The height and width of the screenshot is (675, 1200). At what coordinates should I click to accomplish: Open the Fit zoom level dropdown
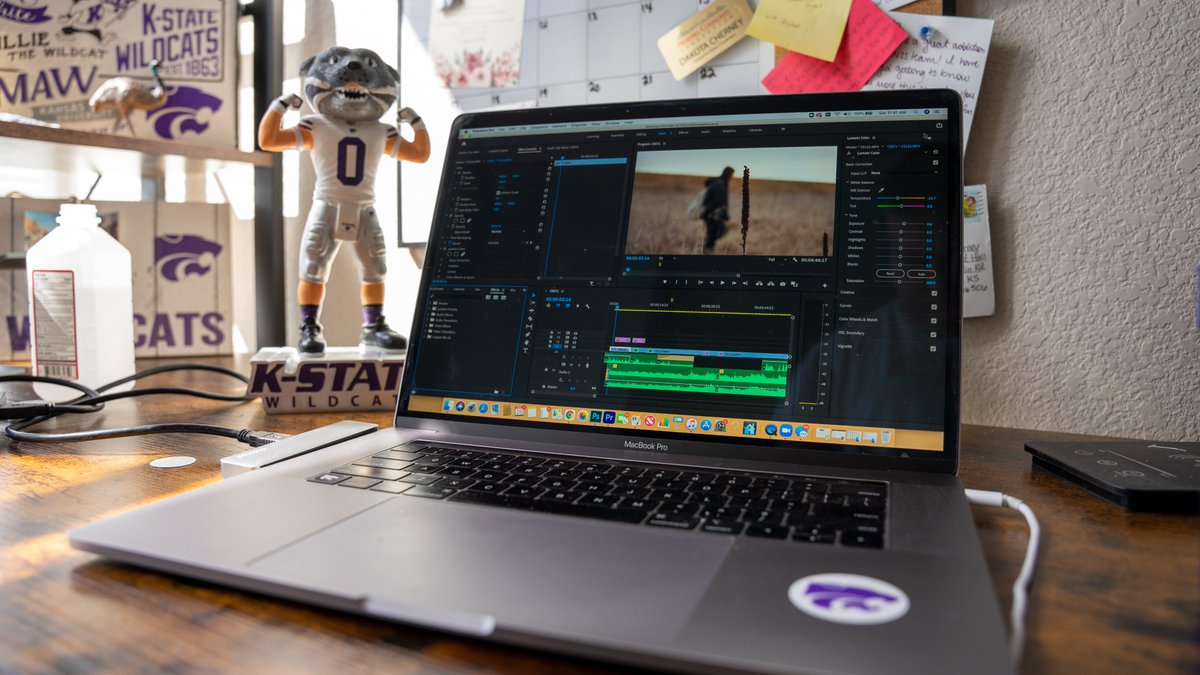point(666,258)
